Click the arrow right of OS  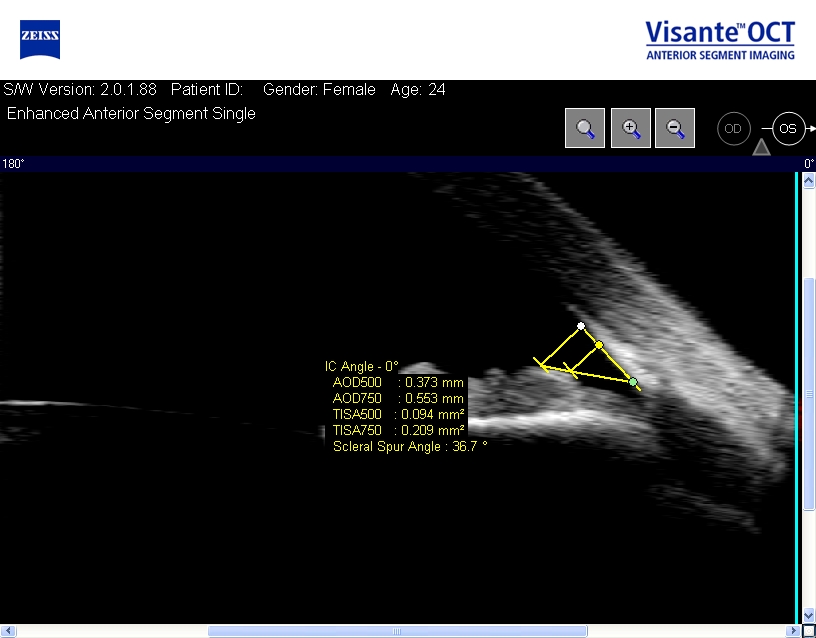coord(811,129)
